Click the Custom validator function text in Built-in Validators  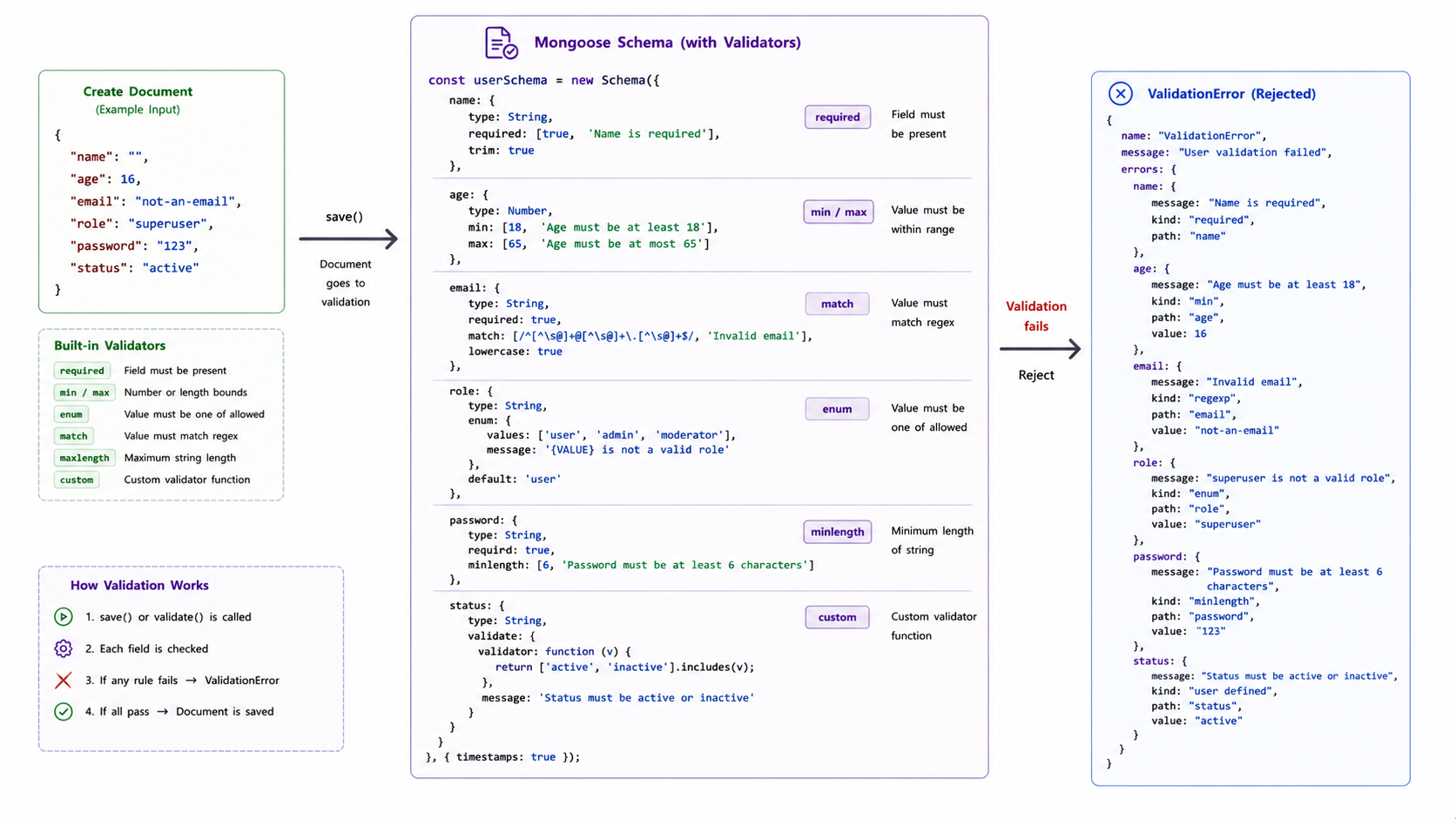(x=186, y=480)
